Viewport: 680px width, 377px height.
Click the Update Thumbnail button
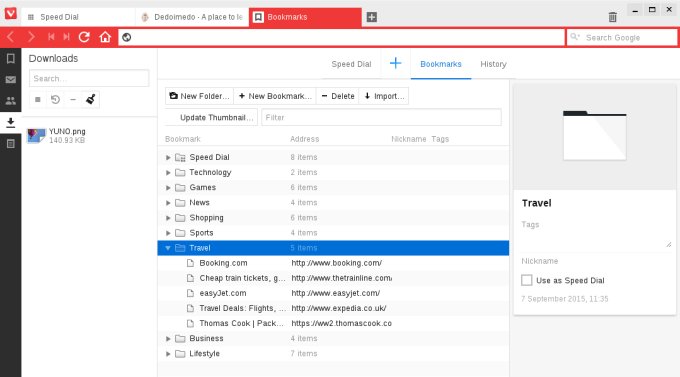pyautogui.click(x=212, y=118)
